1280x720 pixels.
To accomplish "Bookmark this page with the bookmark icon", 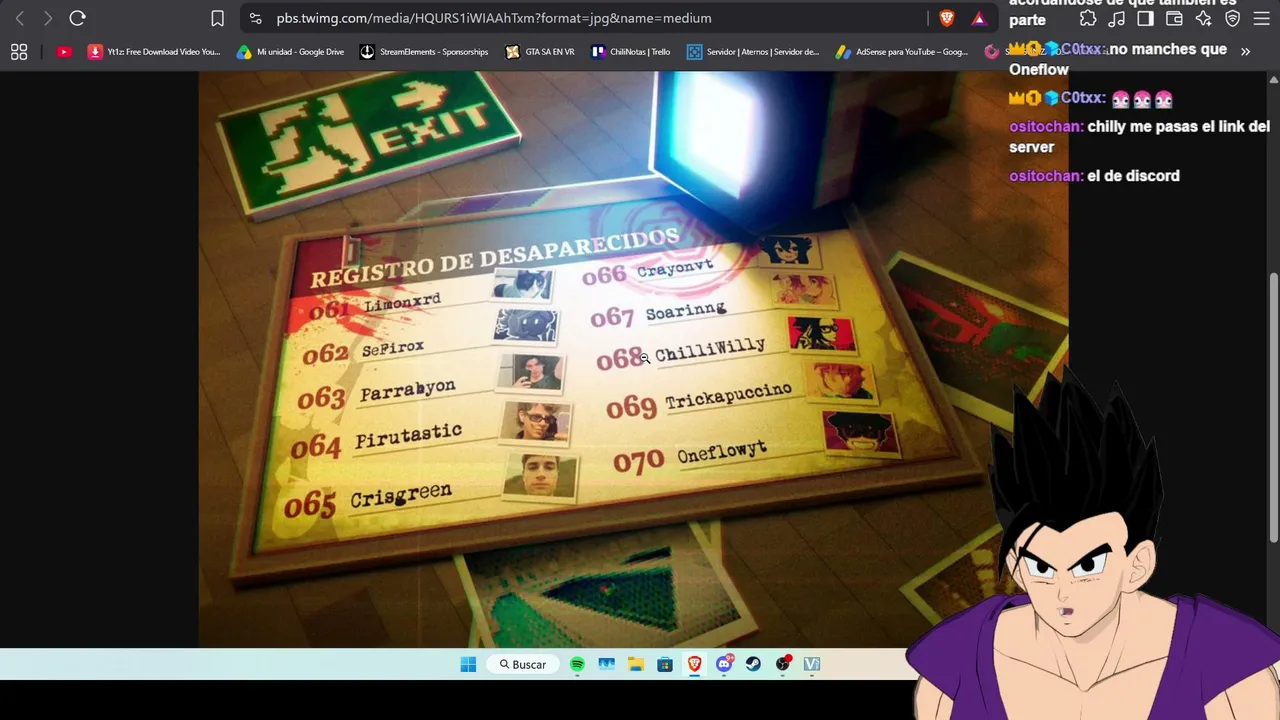I will point(217,18).
